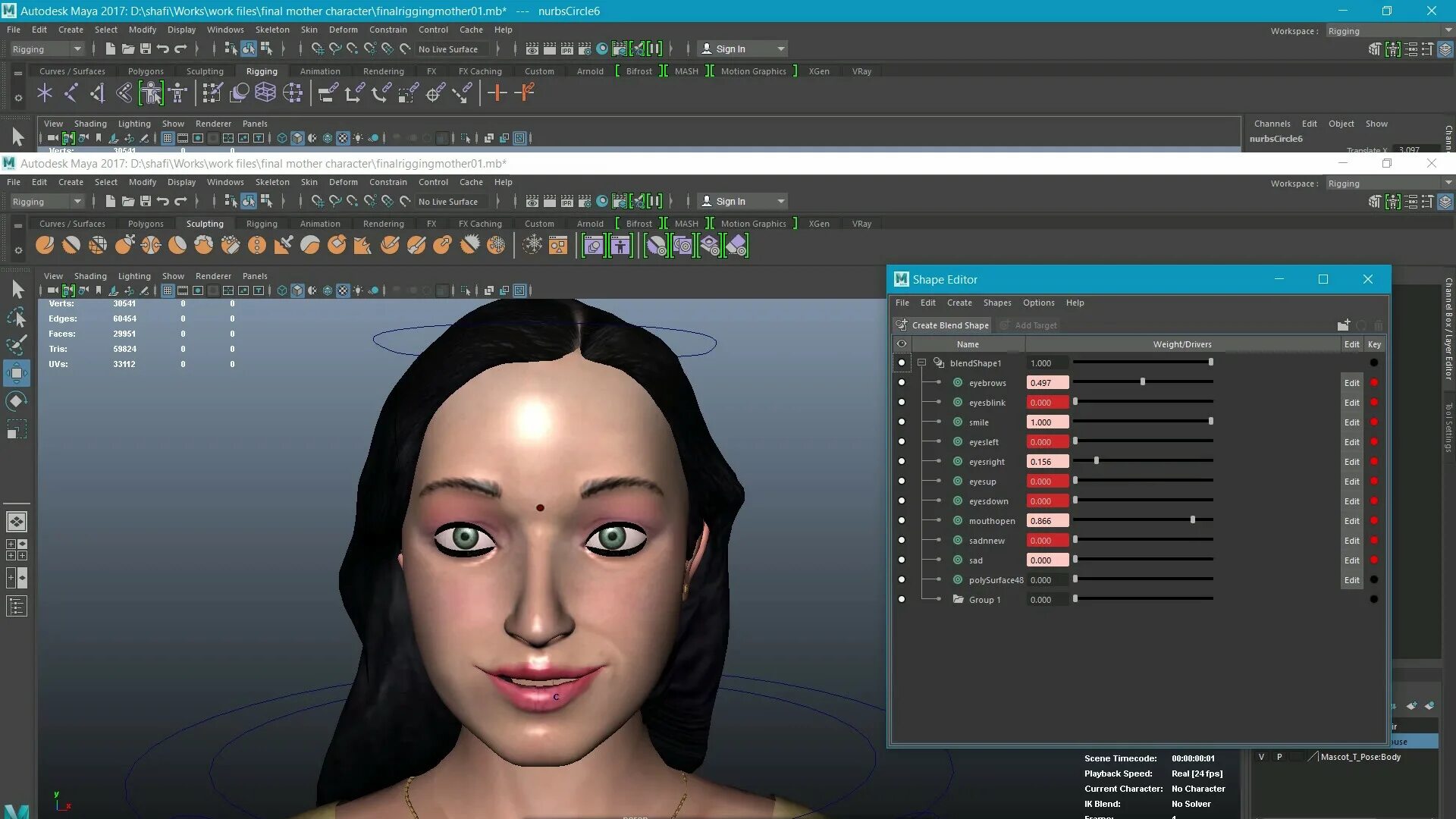
Task: Open the Workspace Rigging dropdown
Action: (x=1389, y=184)
